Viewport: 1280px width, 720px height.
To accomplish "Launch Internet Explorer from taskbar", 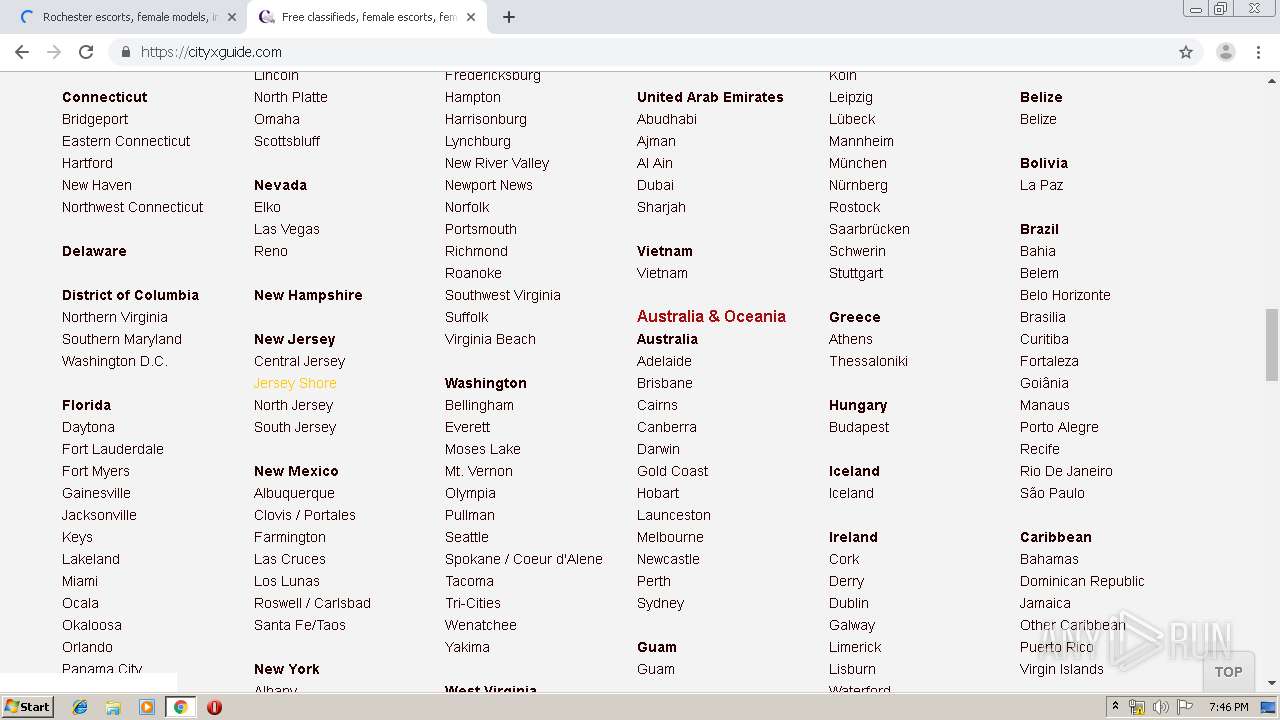I will 80,707.
